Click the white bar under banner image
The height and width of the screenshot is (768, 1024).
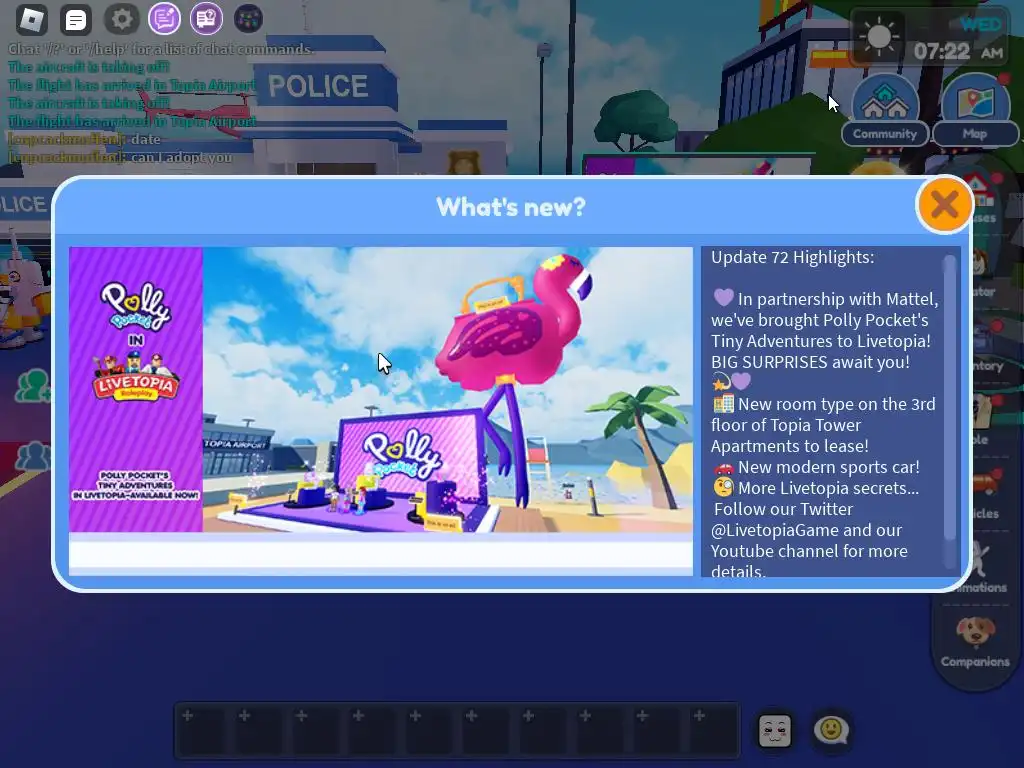point(381,554)
